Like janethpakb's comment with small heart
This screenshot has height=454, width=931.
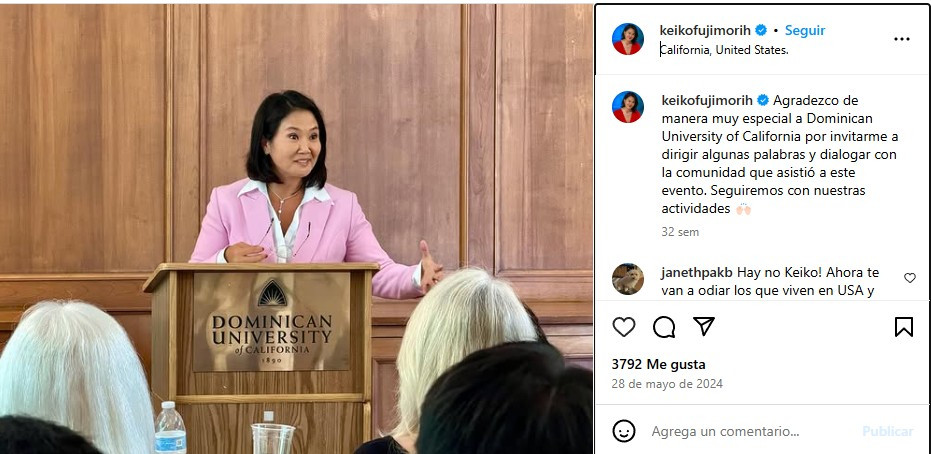coord(910,278)
